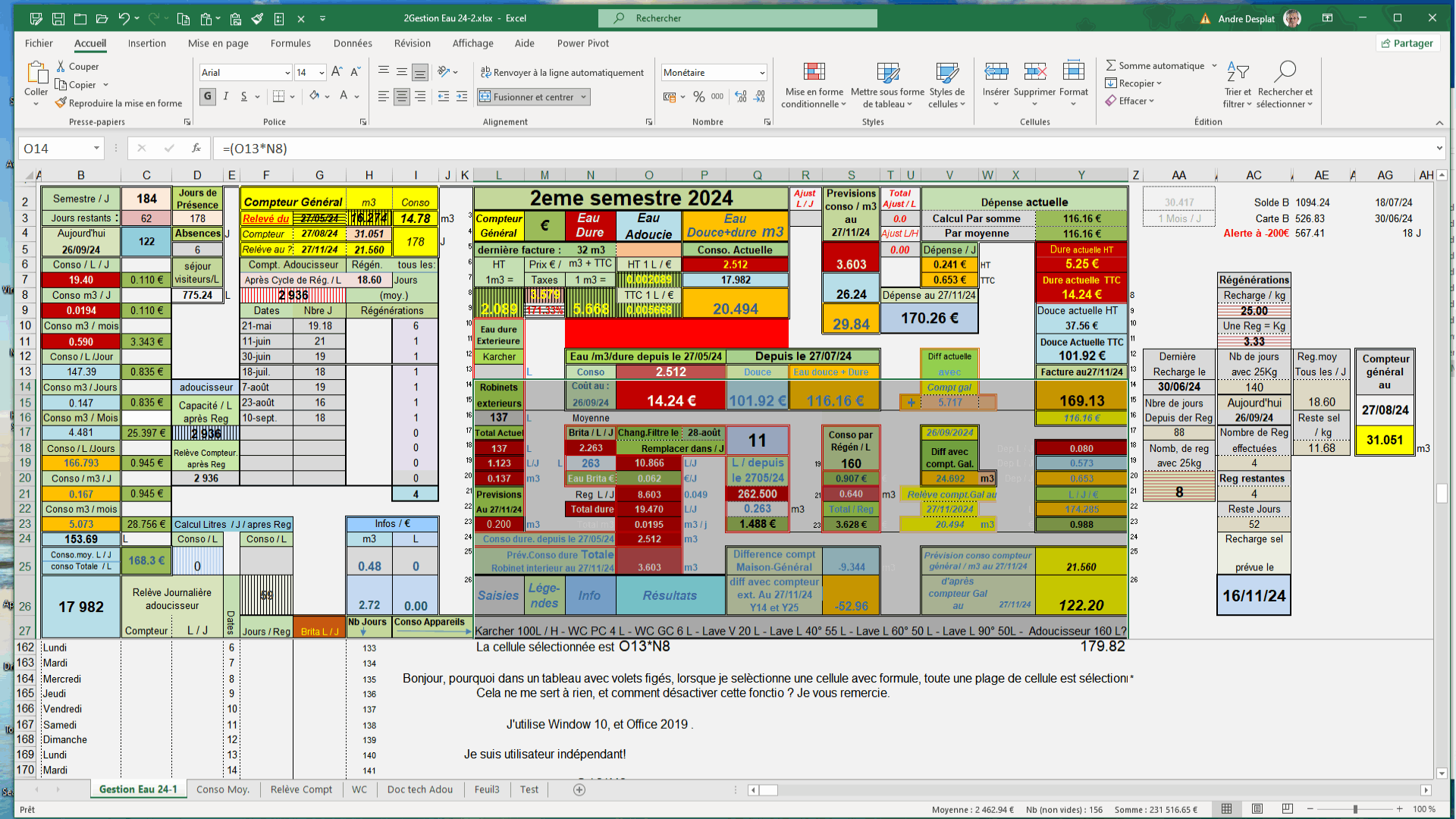
Task: Click the Supprimer cells button
Action: pos(1034,85)
